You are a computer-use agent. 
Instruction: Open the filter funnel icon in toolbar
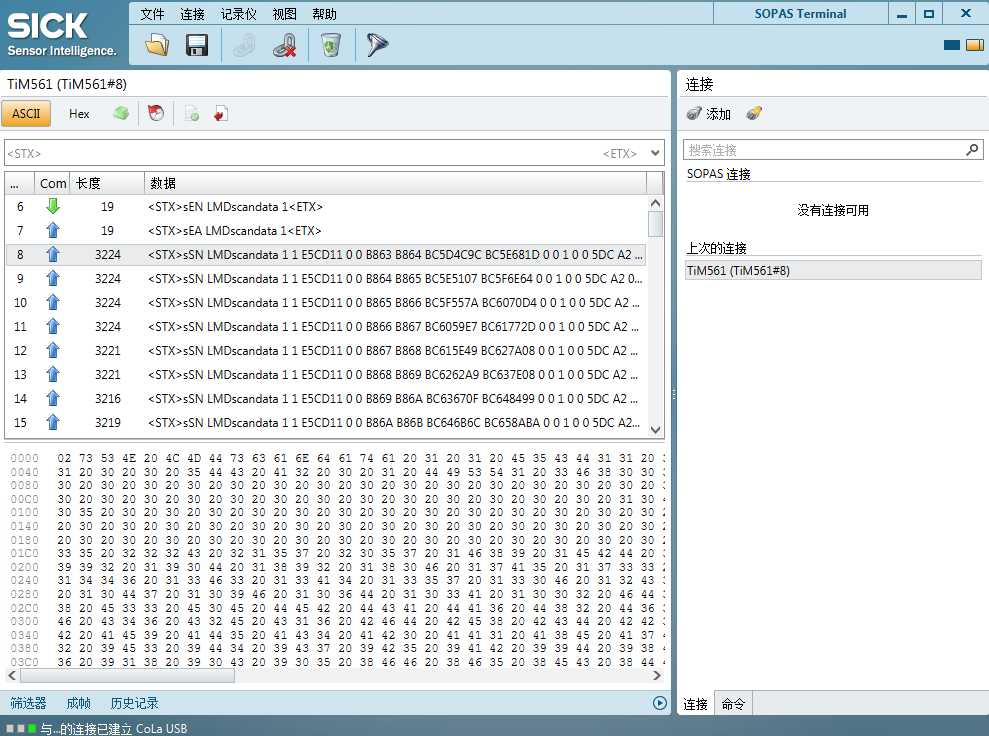(x=377, y=45)
